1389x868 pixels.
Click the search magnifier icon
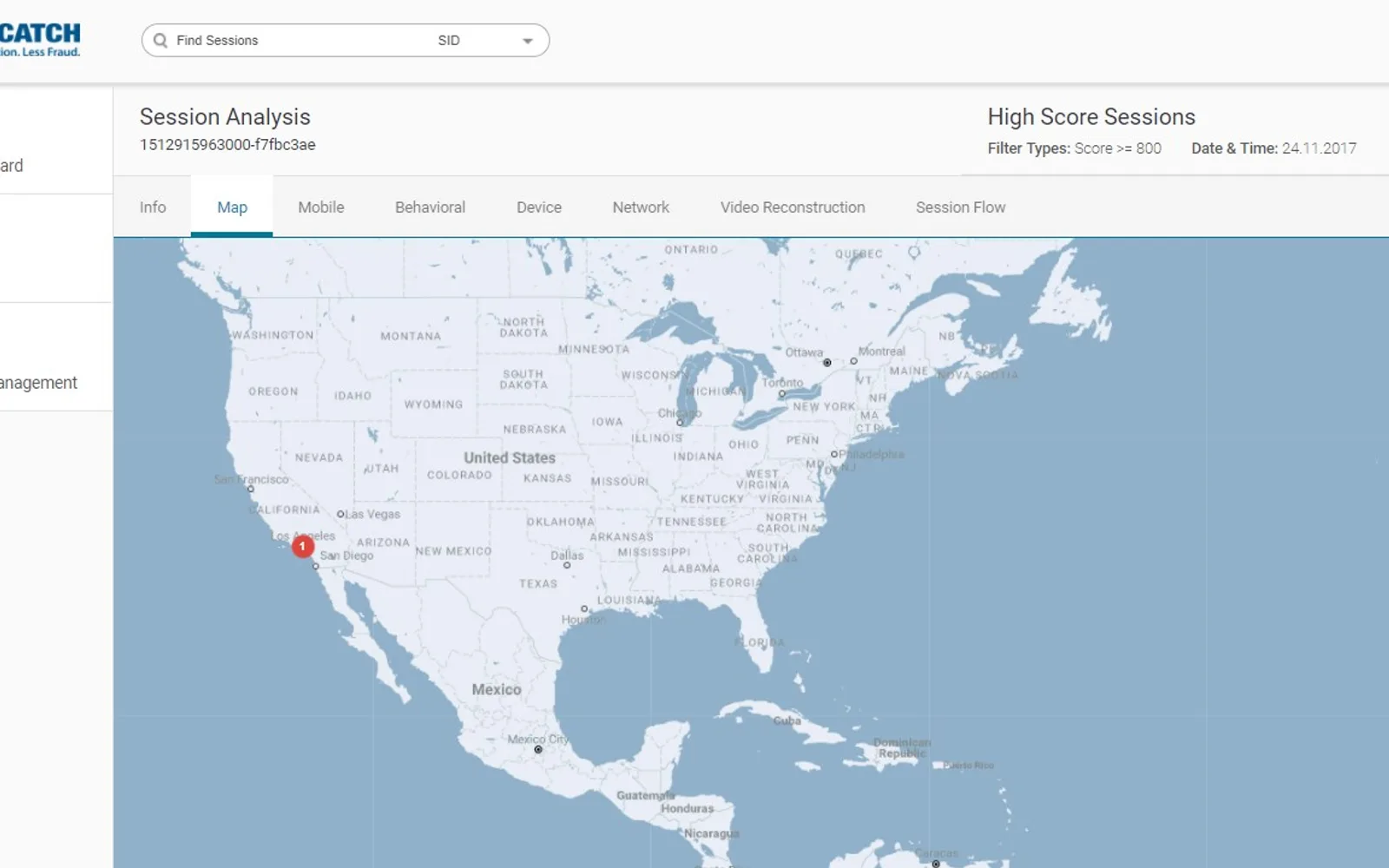161,41
